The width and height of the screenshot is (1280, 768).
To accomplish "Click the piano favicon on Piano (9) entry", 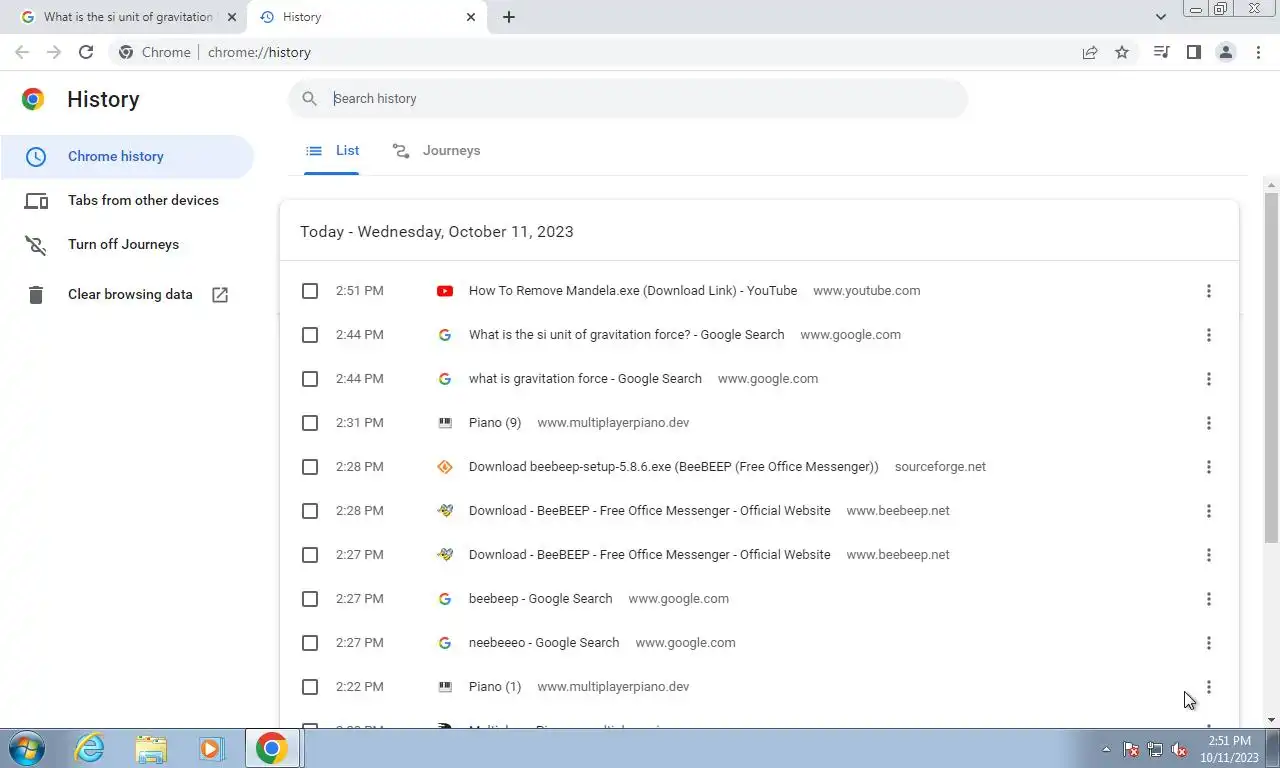I will (445, 423).
